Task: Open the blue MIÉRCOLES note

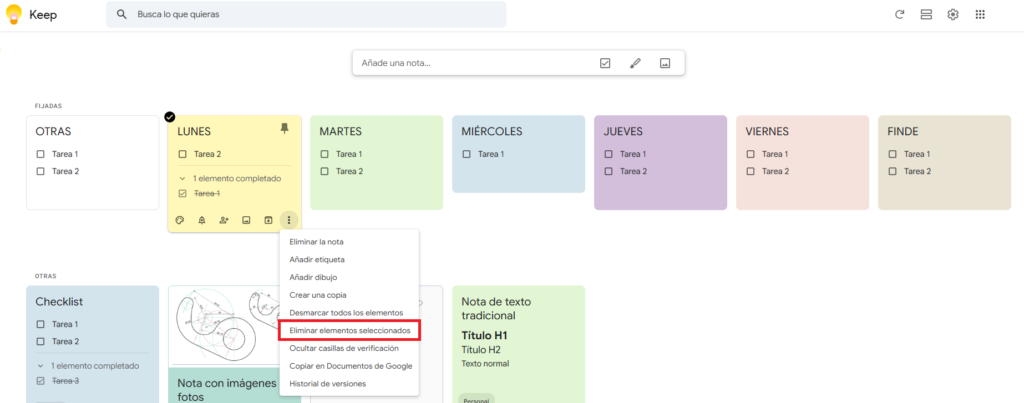Action: point(519,154)
